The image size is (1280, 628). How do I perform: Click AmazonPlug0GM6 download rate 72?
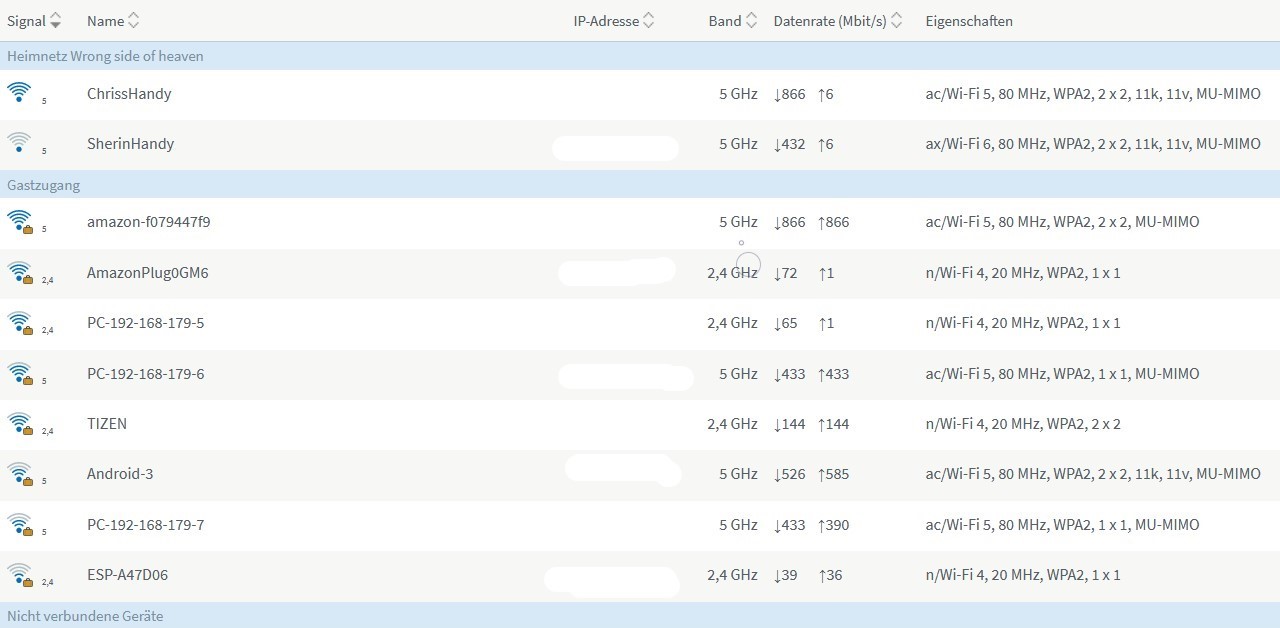(x=785, y=273)
